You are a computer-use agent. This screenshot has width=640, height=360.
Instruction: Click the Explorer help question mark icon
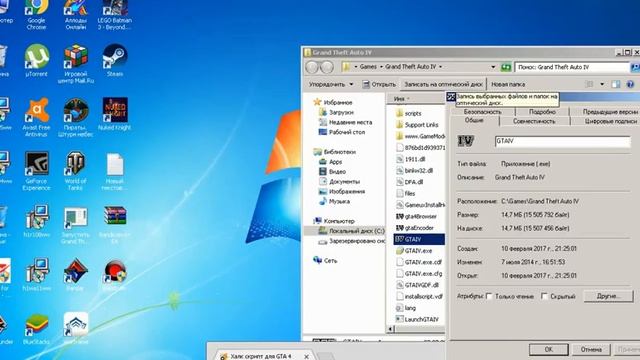(630, 84)
